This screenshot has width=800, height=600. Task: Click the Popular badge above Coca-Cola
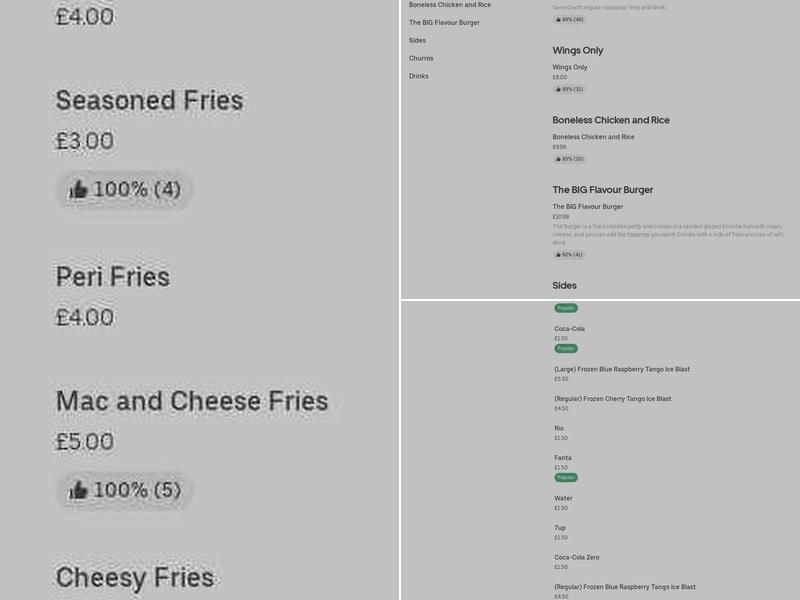point(565,308)
